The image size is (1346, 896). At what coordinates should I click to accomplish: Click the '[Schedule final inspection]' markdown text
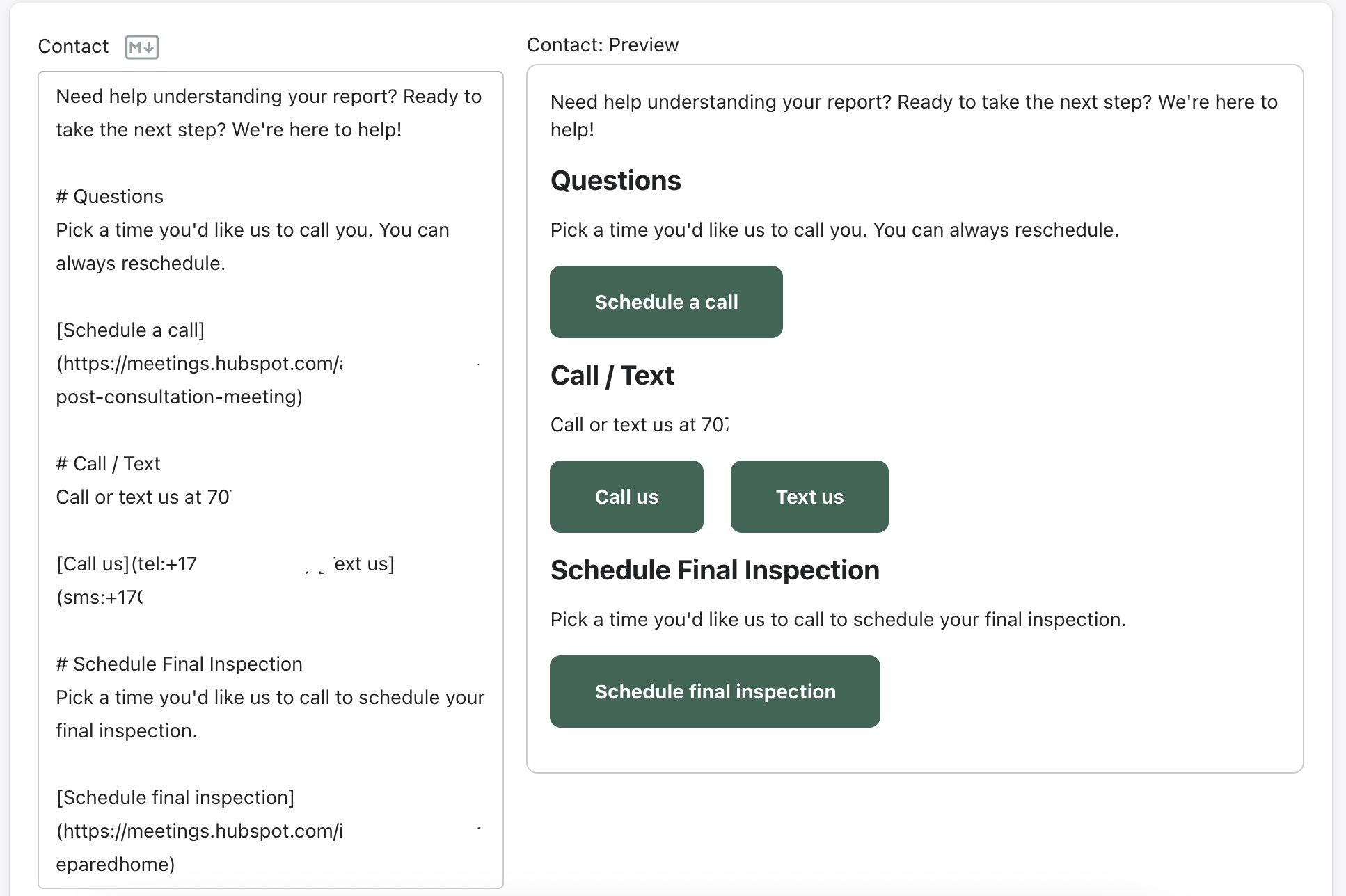pyautogui.click(x=175, y=797)
